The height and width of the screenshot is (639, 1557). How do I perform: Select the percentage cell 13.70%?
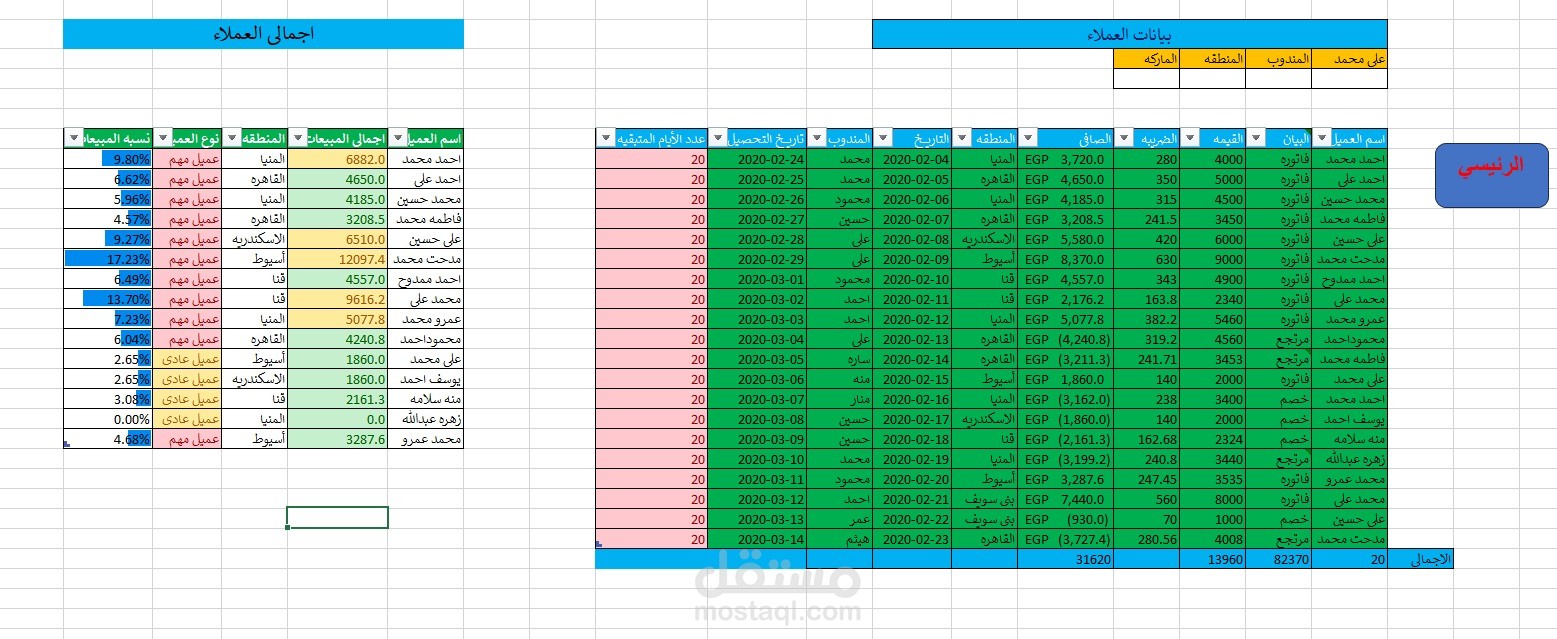pos(108,299)
